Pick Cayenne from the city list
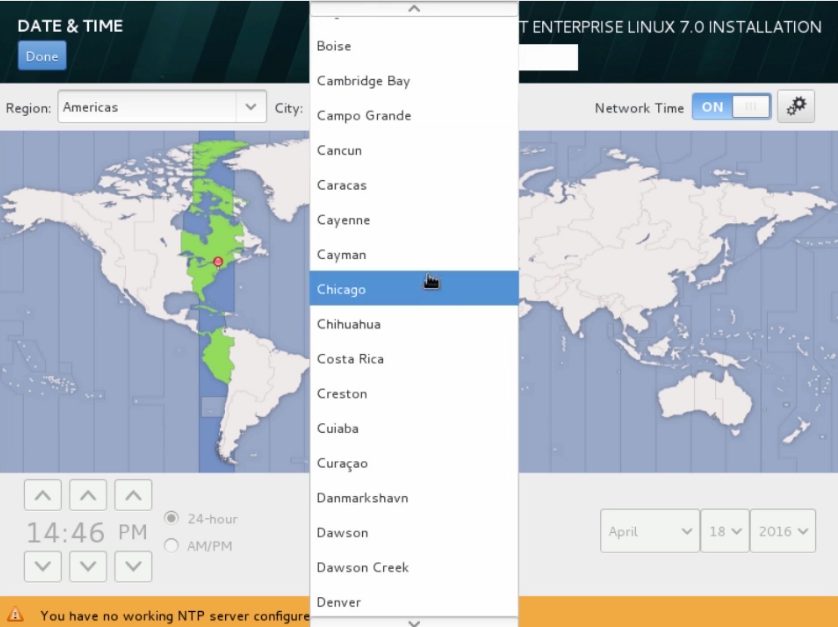This screenshot has width=838, height=627. (x=414, y=220)
